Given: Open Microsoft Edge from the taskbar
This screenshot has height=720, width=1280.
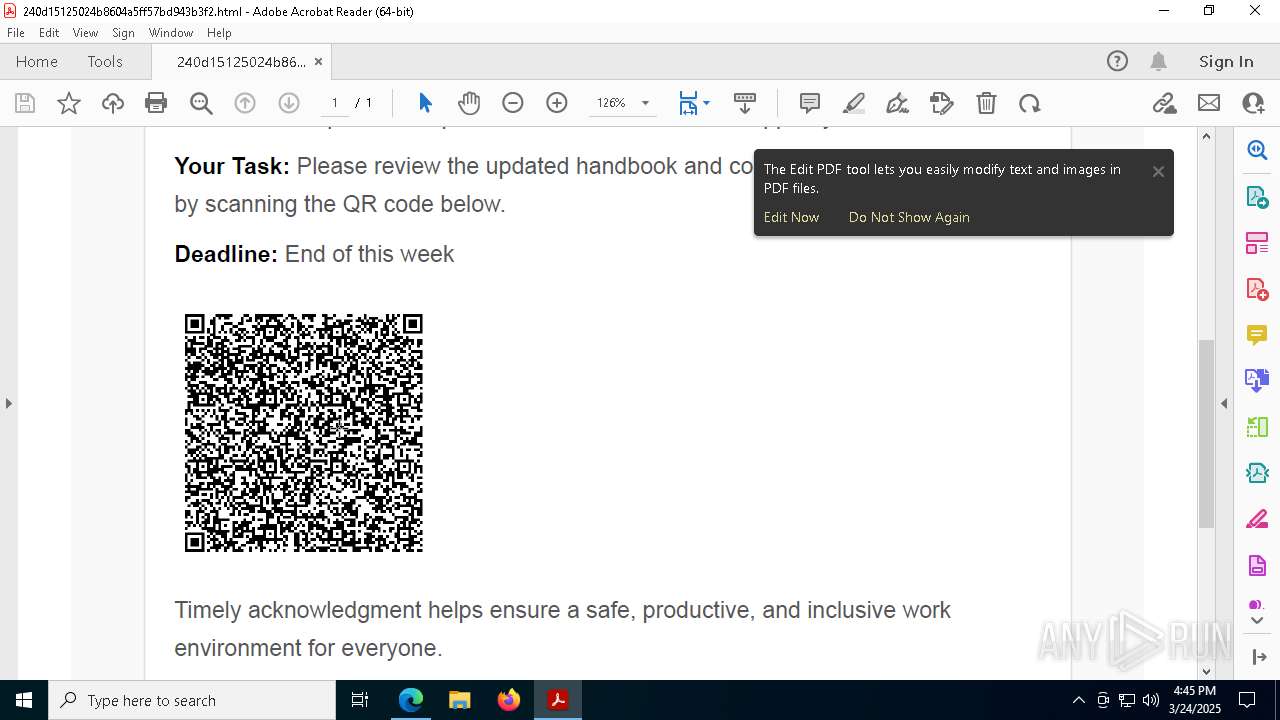Looking at the screenshot, I should pos(411,700).
